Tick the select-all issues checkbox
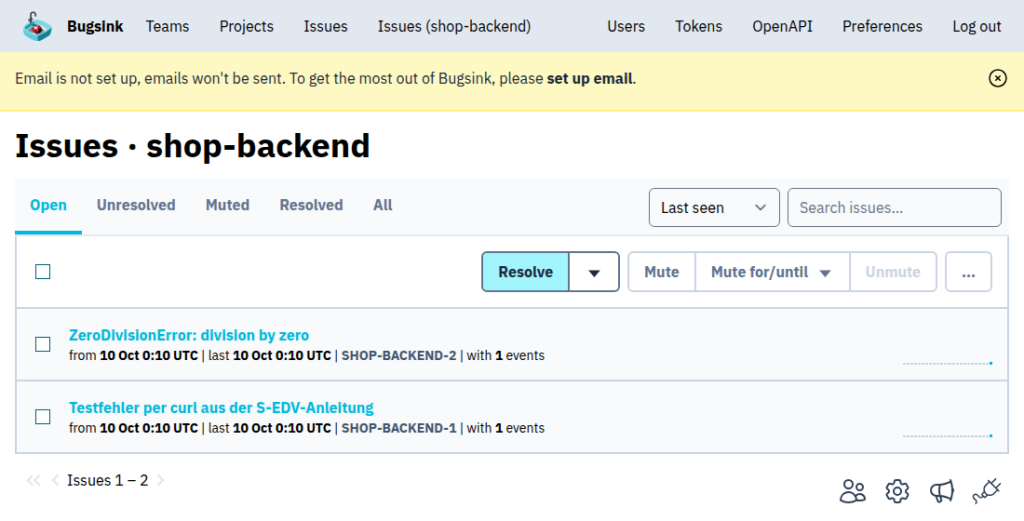The width and height of the screenshot is (1024, 521). coord(42,272)
